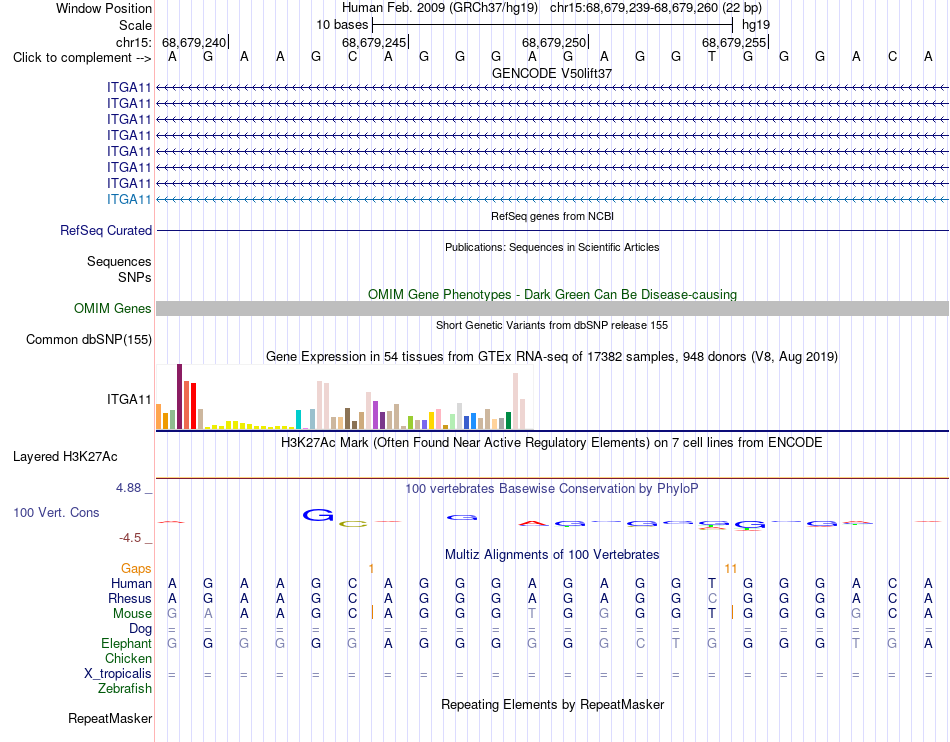950x742 pixels.
Task: Select the Window Position track label
Action: [x=104, y=8]
